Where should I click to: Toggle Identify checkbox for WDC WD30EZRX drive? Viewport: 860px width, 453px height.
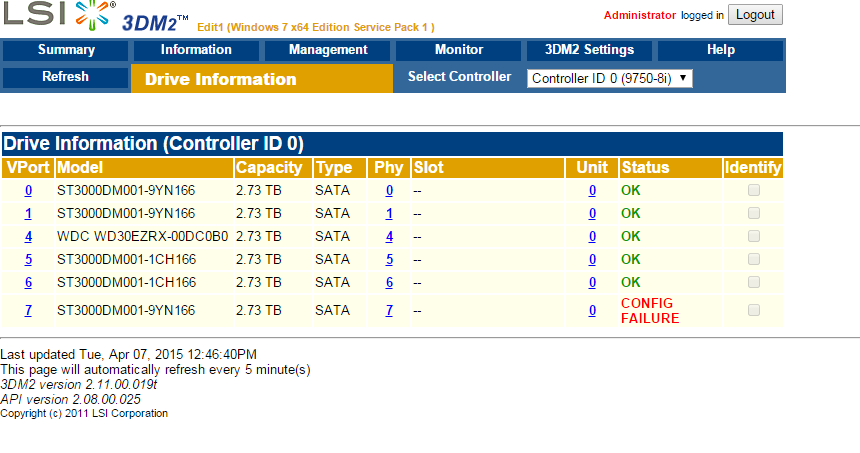(753, 236)
